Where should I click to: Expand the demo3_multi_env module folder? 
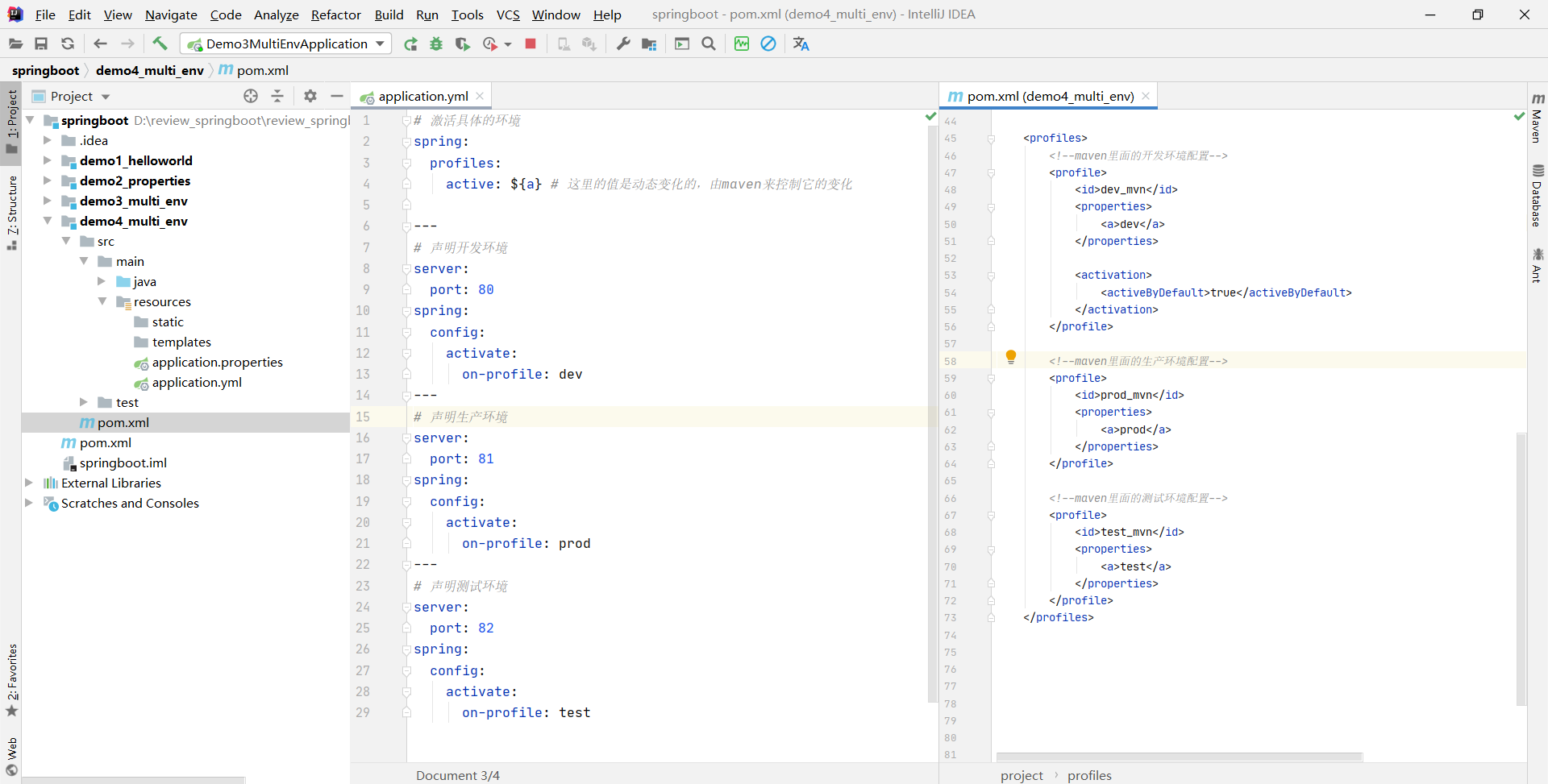tap(48, 201)
